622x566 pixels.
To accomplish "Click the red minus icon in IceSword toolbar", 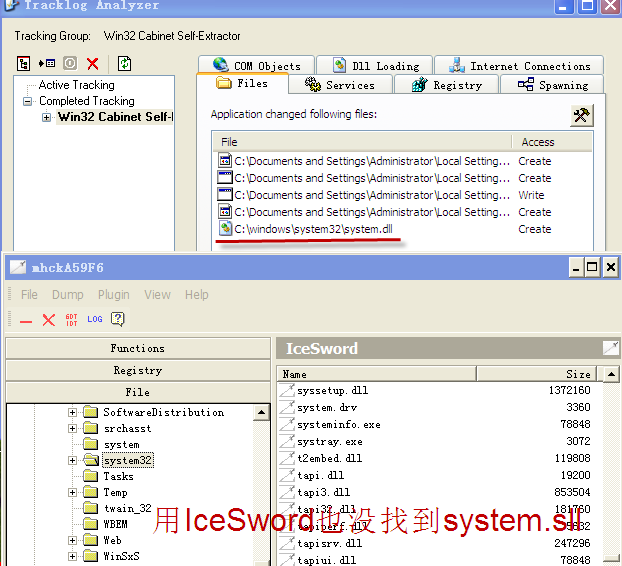I will 26,320.
